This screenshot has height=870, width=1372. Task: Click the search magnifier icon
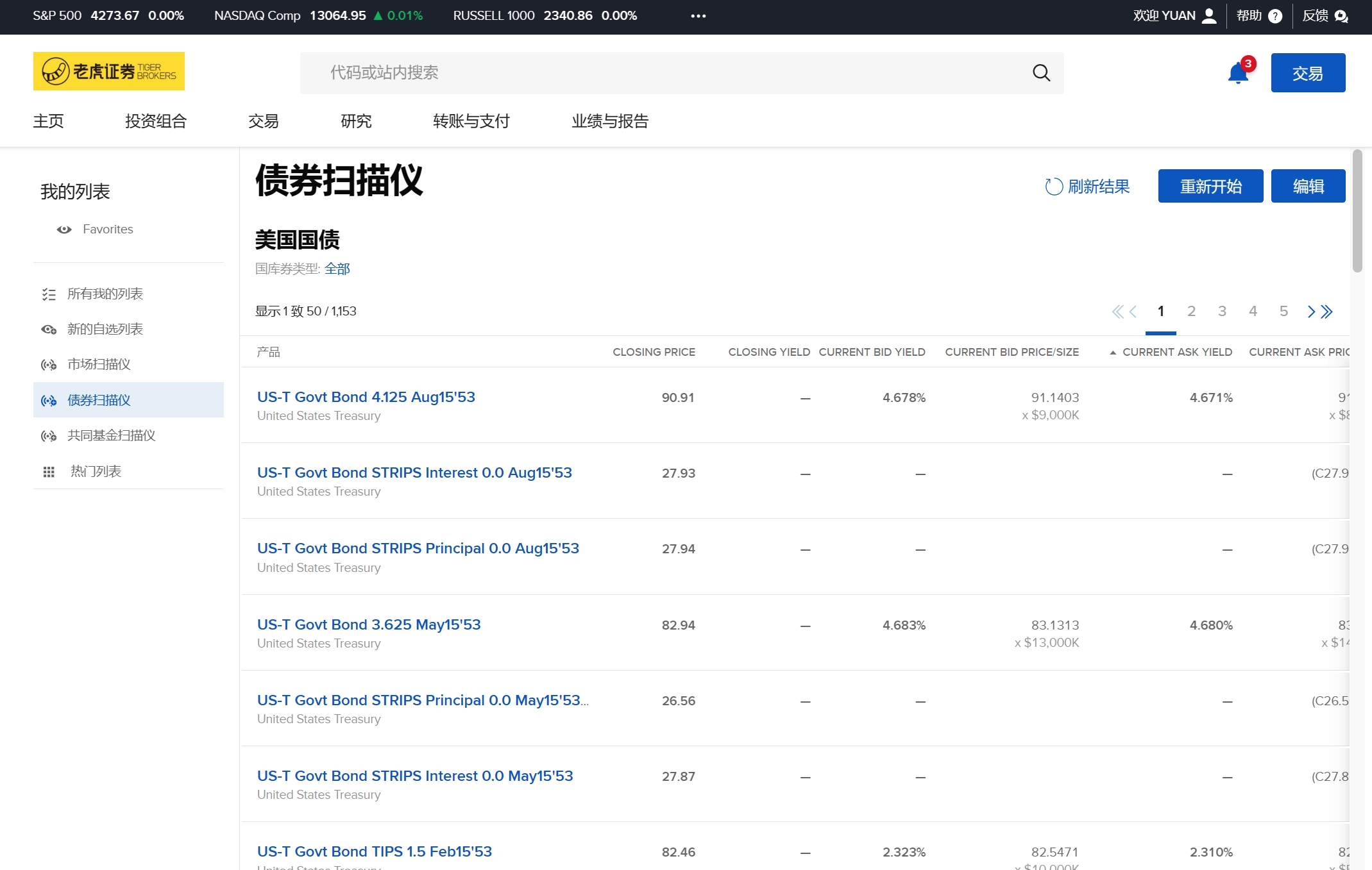pos(1041,73)
